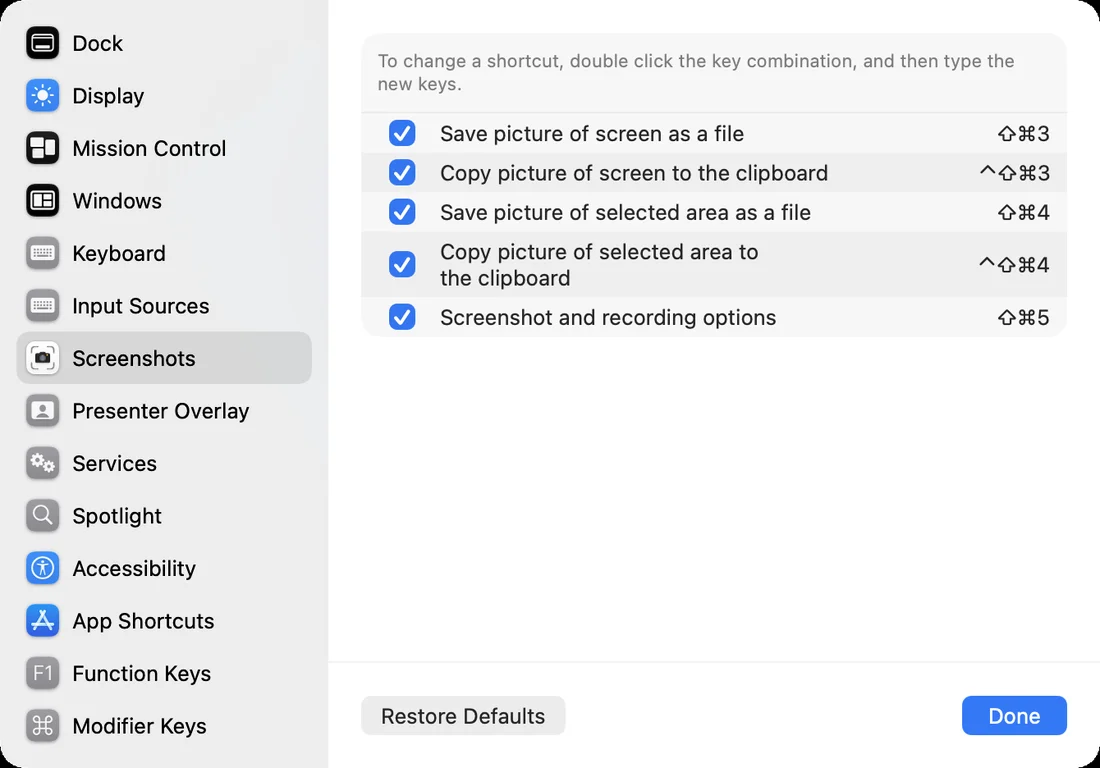The width and height of the screenshot is (1100, 768).
Task: Open the Input Sources label
Action: (x=141, y=306)
